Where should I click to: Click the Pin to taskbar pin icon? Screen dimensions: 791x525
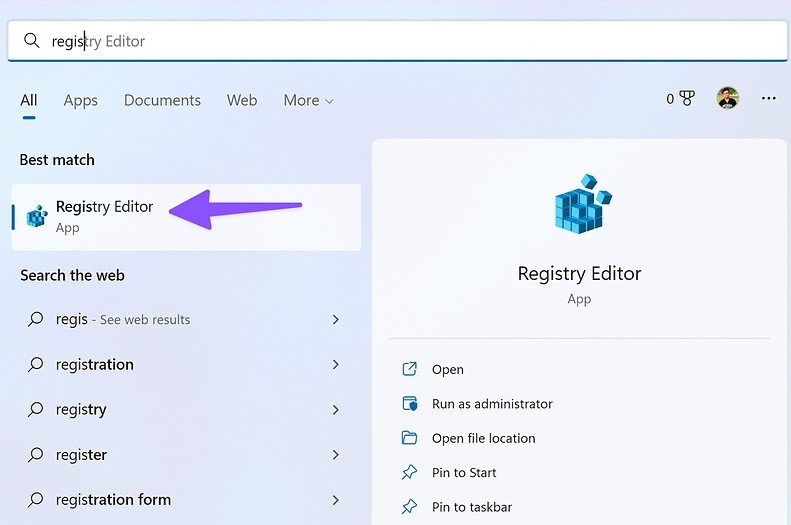tap(409, 506)
